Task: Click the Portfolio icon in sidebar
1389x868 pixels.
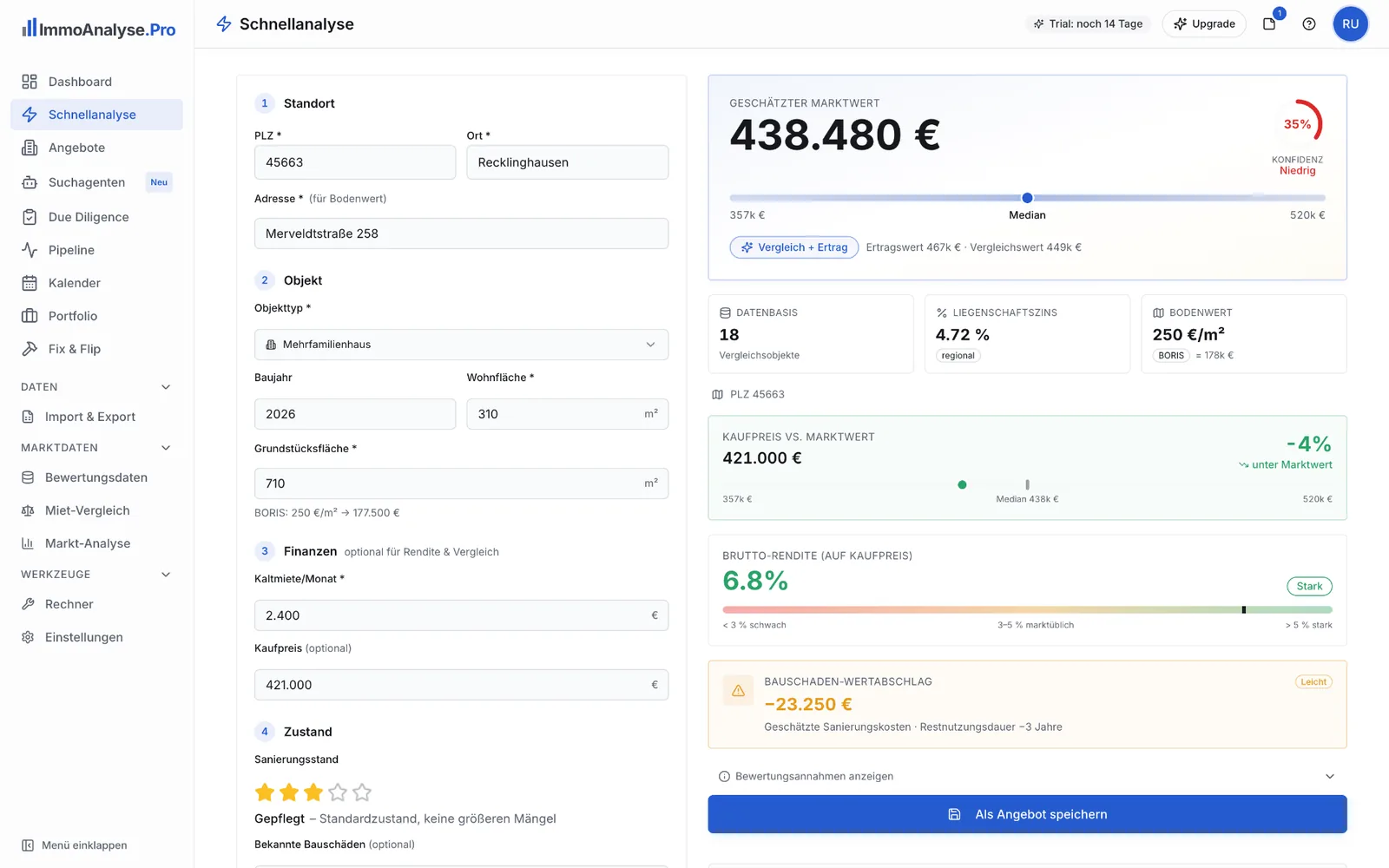Action: coord(30,316)
